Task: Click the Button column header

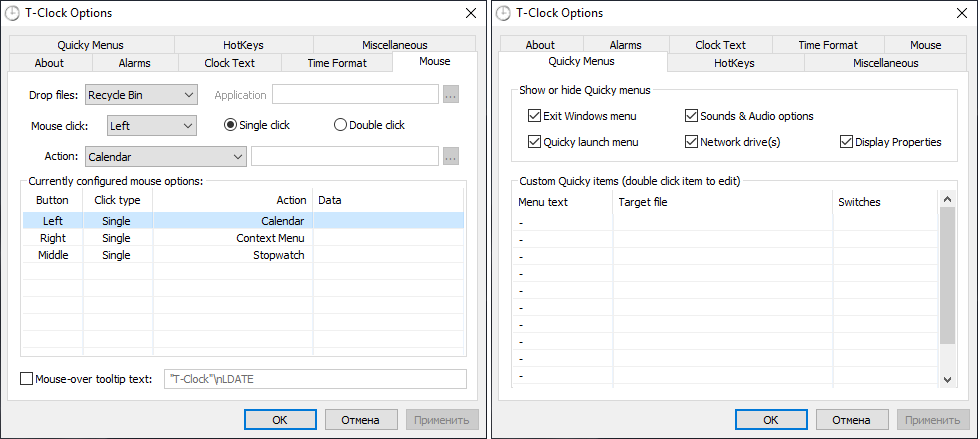Action: point(52,200)
